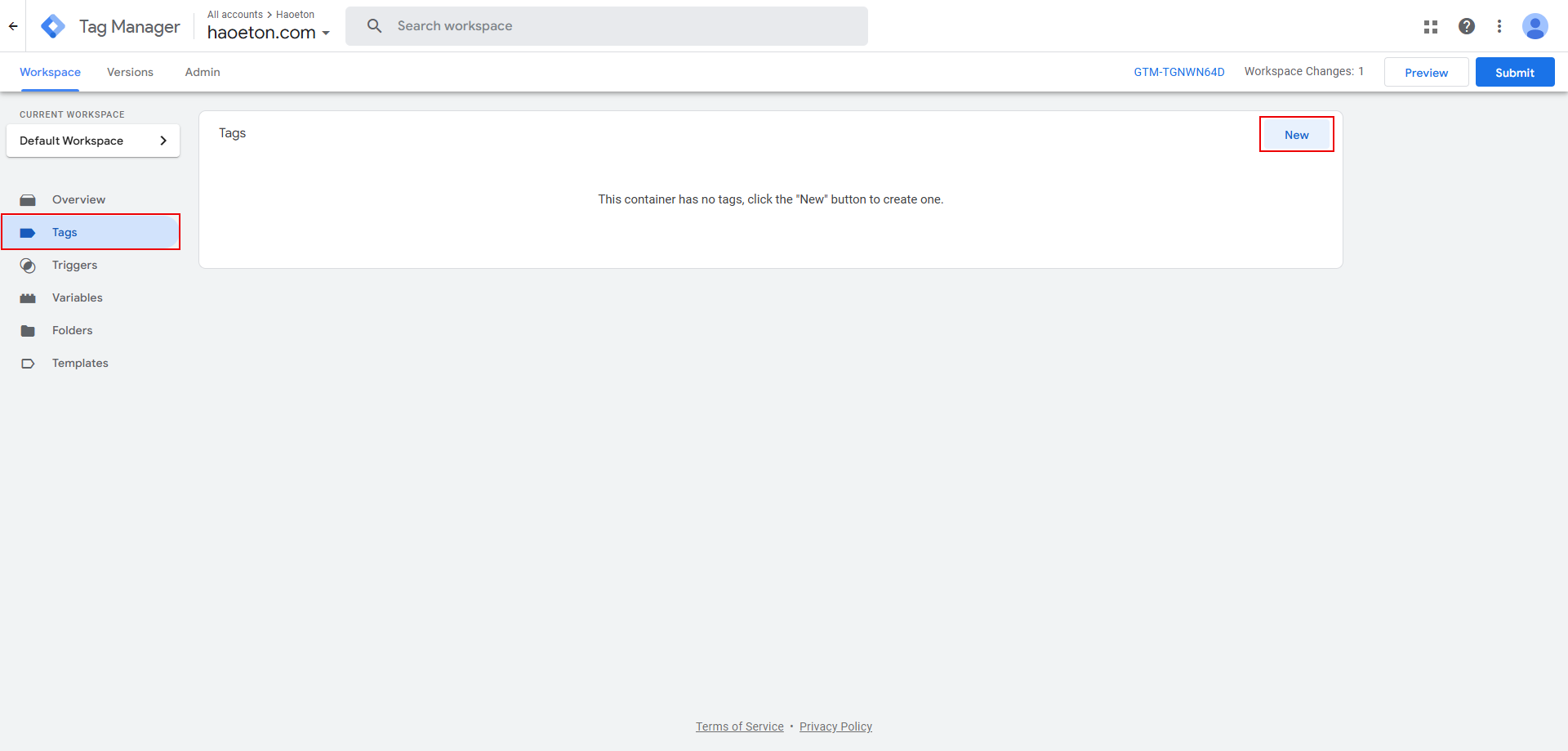Expand the haeoton.com container dropdown

269,33
